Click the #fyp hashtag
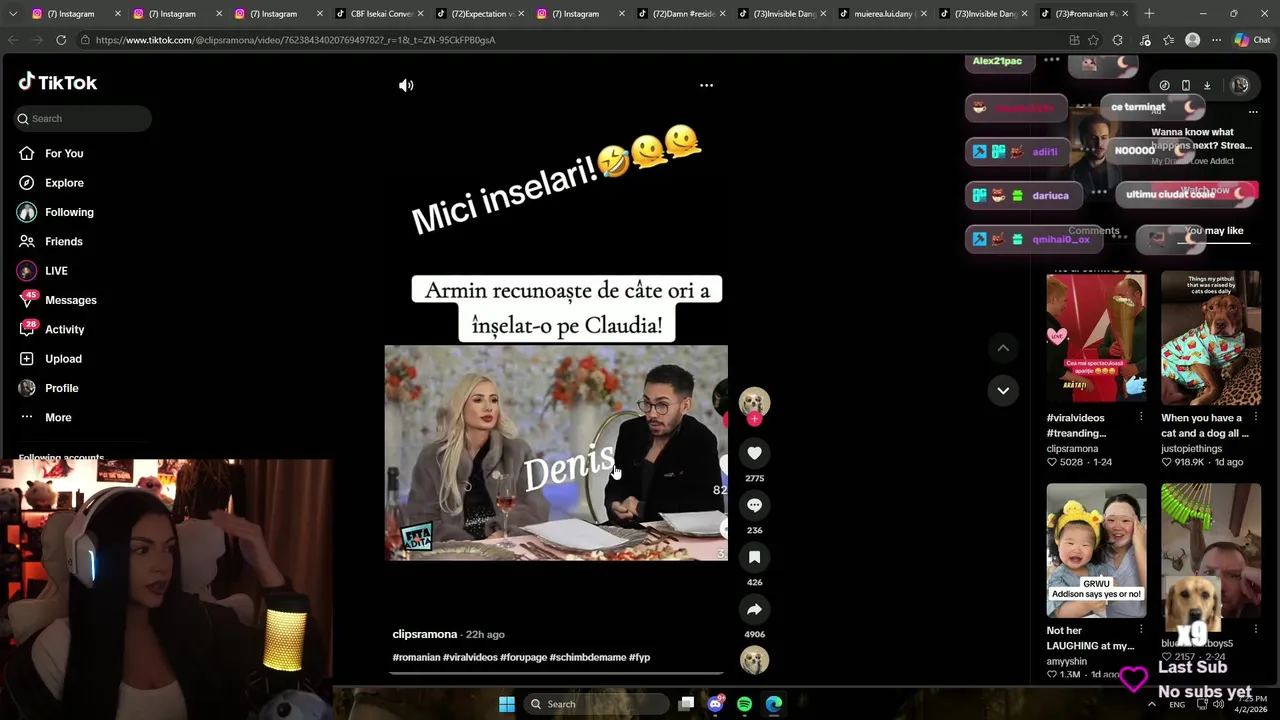 point(639,657)
